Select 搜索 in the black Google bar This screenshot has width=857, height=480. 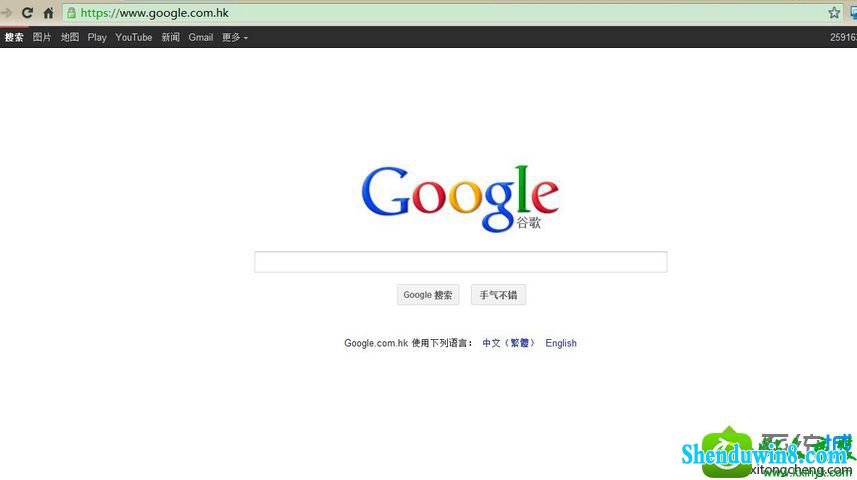(14, 37)
